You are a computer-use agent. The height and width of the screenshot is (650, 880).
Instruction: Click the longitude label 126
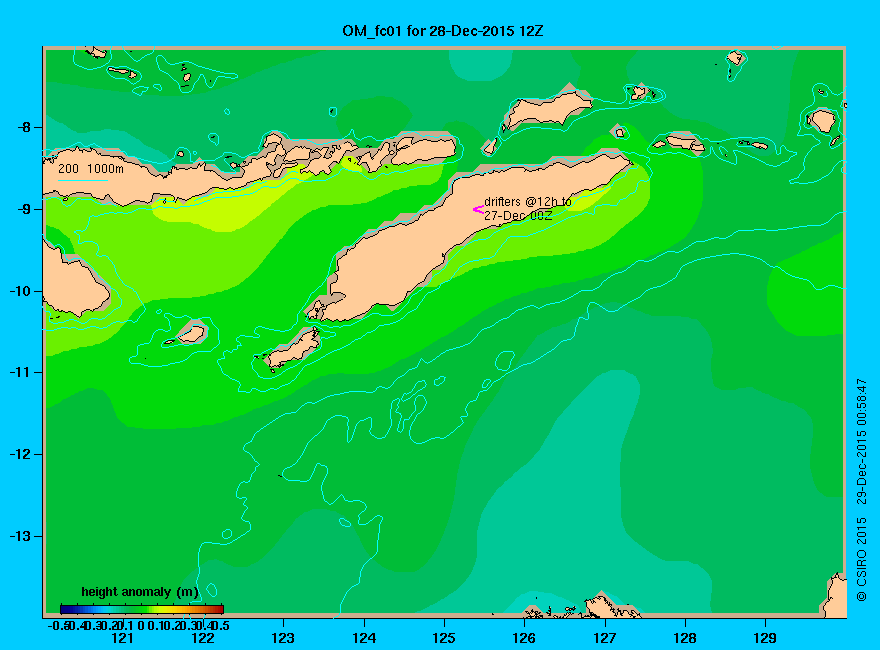(x=524, y=638)
